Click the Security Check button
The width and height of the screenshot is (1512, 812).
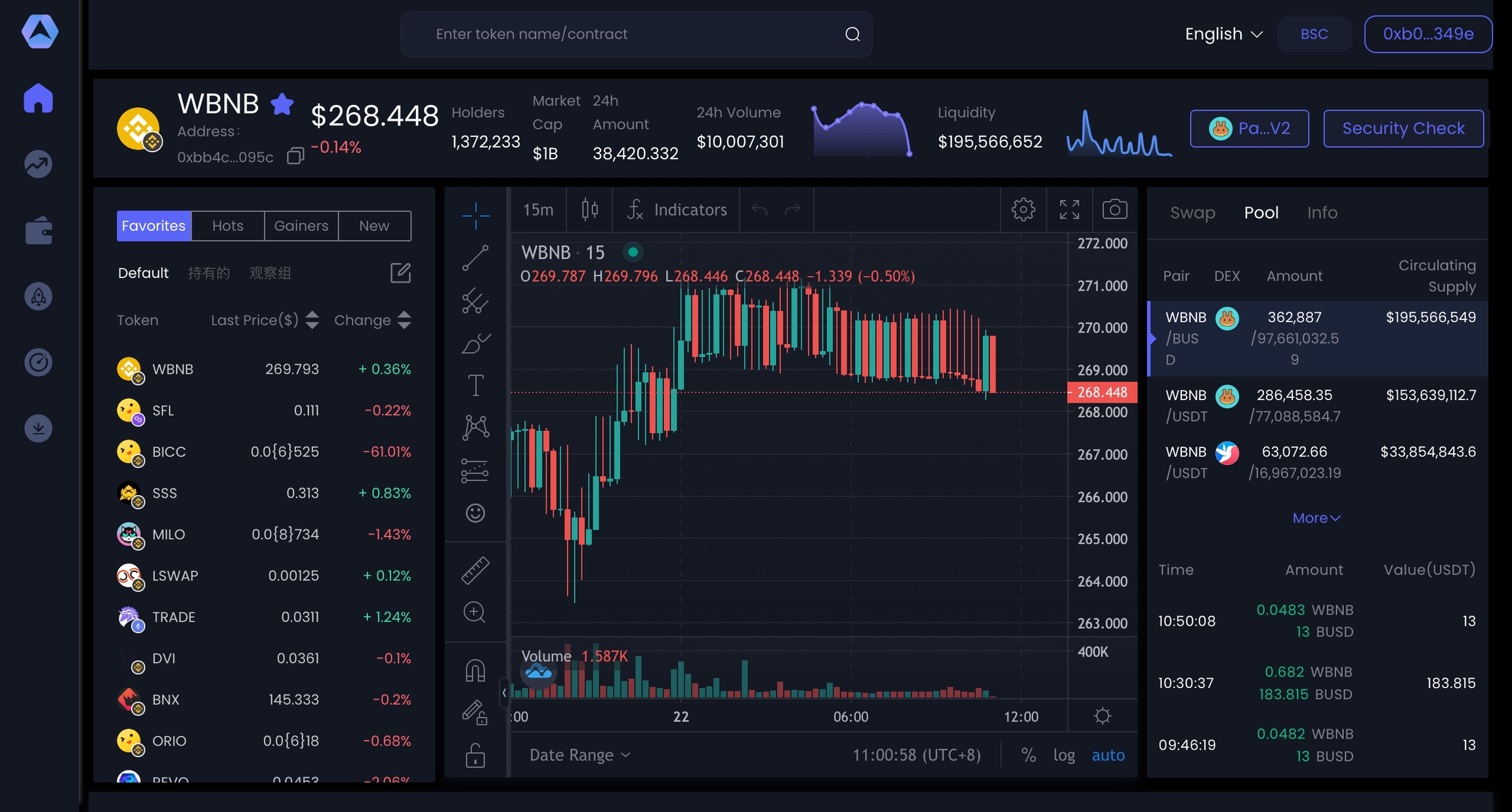point(1403,129)
